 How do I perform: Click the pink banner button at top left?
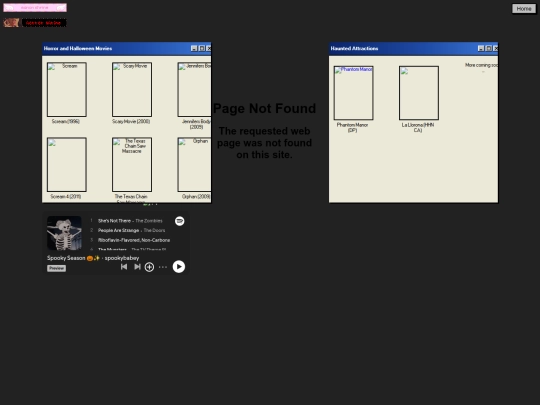[35, 8]
